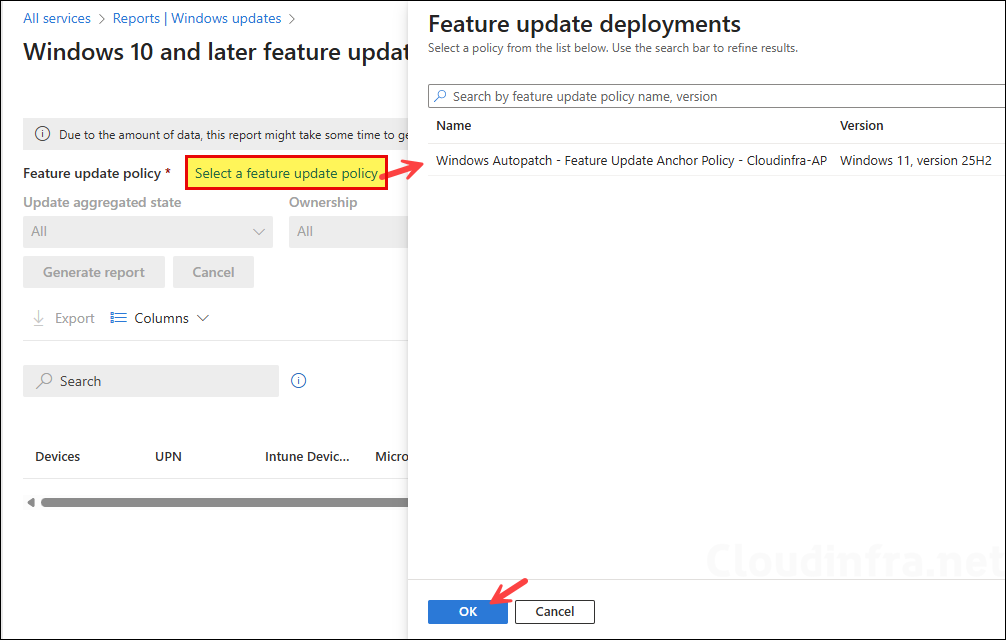Screen dimensions: 1006x640
Task: Click the left arrow on the horizontal scrollbar
Action: point(30,501)
